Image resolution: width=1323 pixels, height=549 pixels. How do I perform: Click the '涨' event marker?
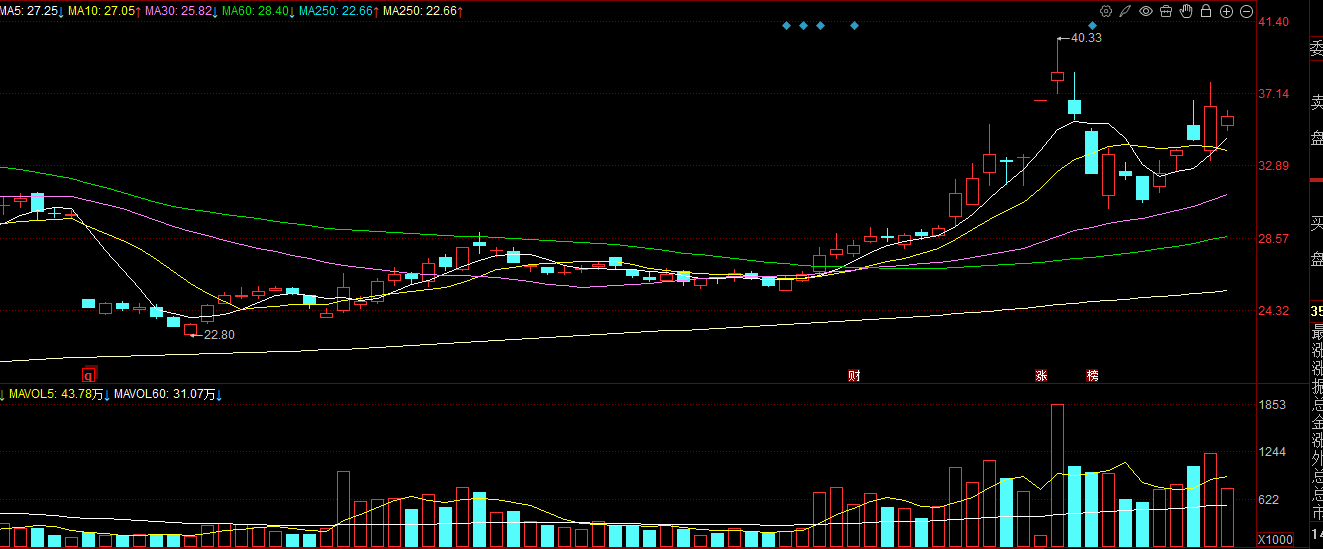coord(1041,376)
